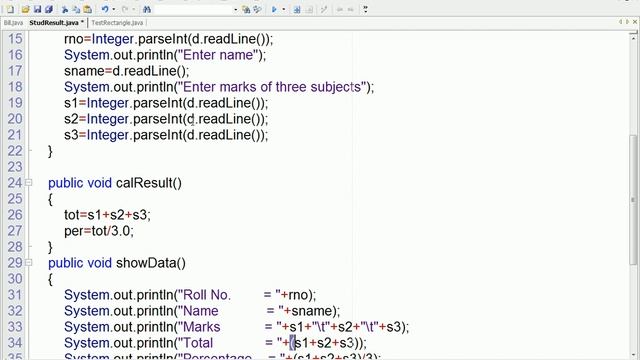This screenshot has width=640, height=360.
Task: Collapse the calResult() method fold marker
Action: click(x=29, y=183)
